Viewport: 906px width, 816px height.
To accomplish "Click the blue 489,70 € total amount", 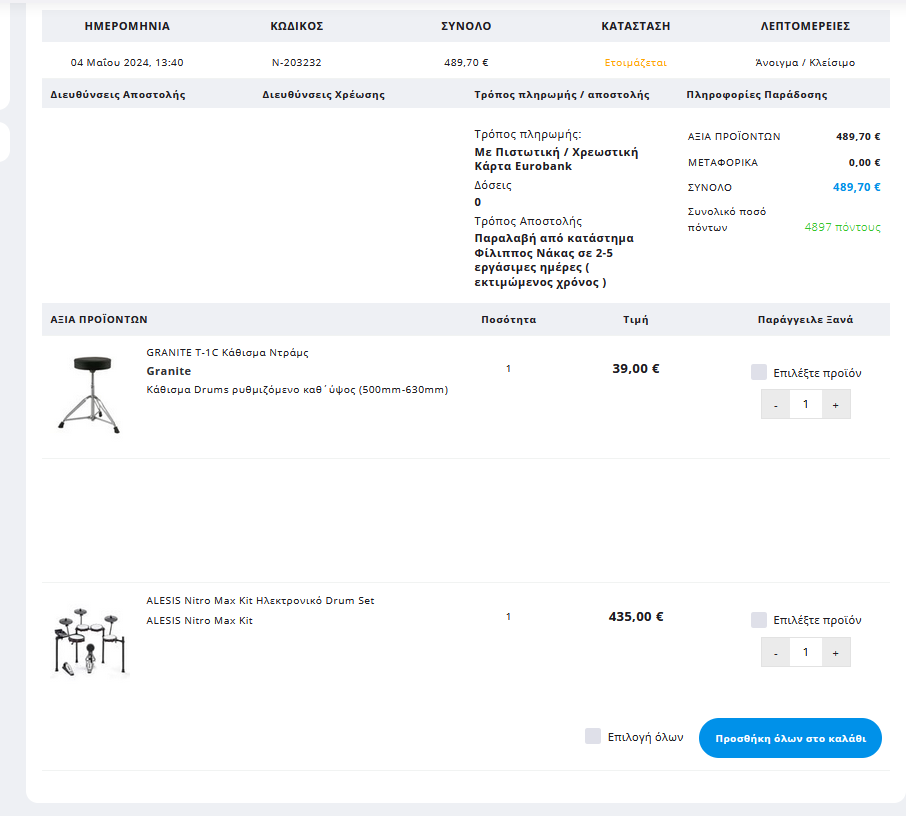I will pos(856,187).
